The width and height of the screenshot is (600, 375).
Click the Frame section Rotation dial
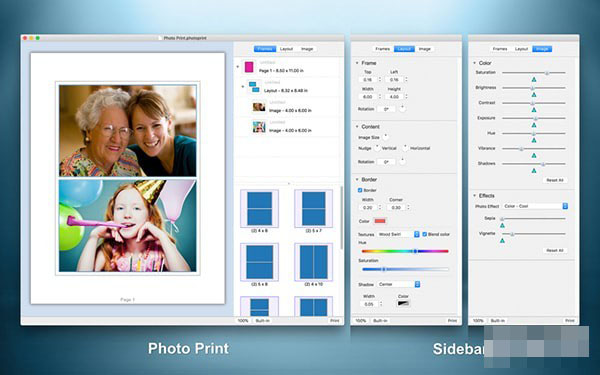coord(402,108)
